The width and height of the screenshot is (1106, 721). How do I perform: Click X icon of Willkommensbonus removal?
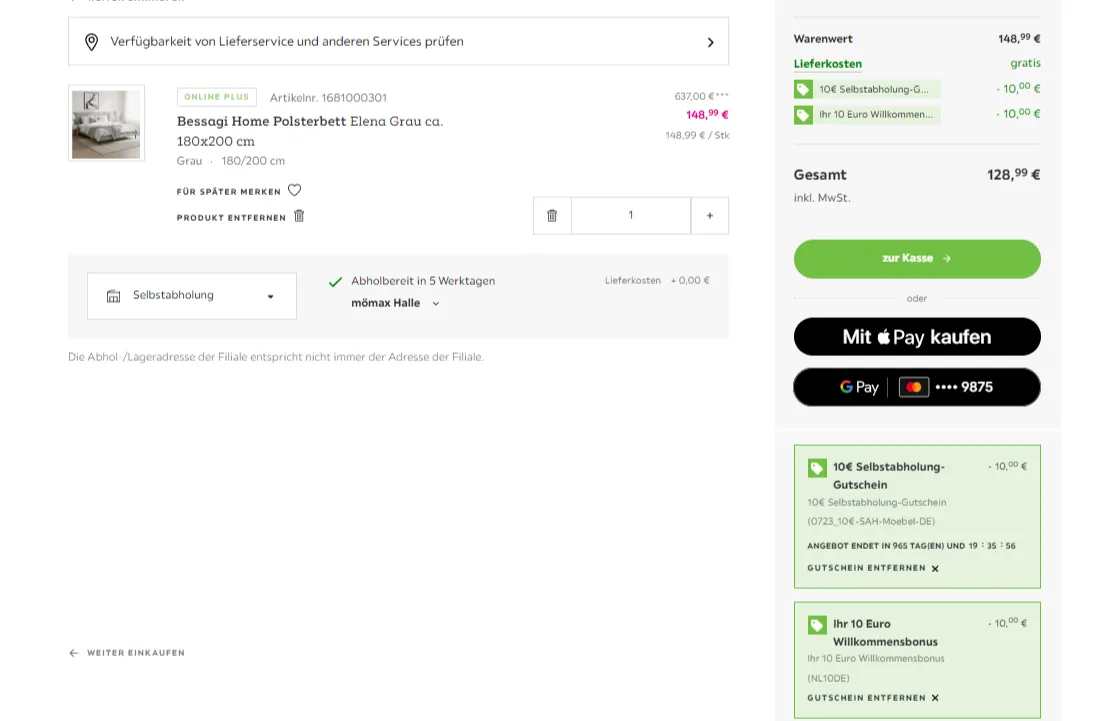pos(935,698)
